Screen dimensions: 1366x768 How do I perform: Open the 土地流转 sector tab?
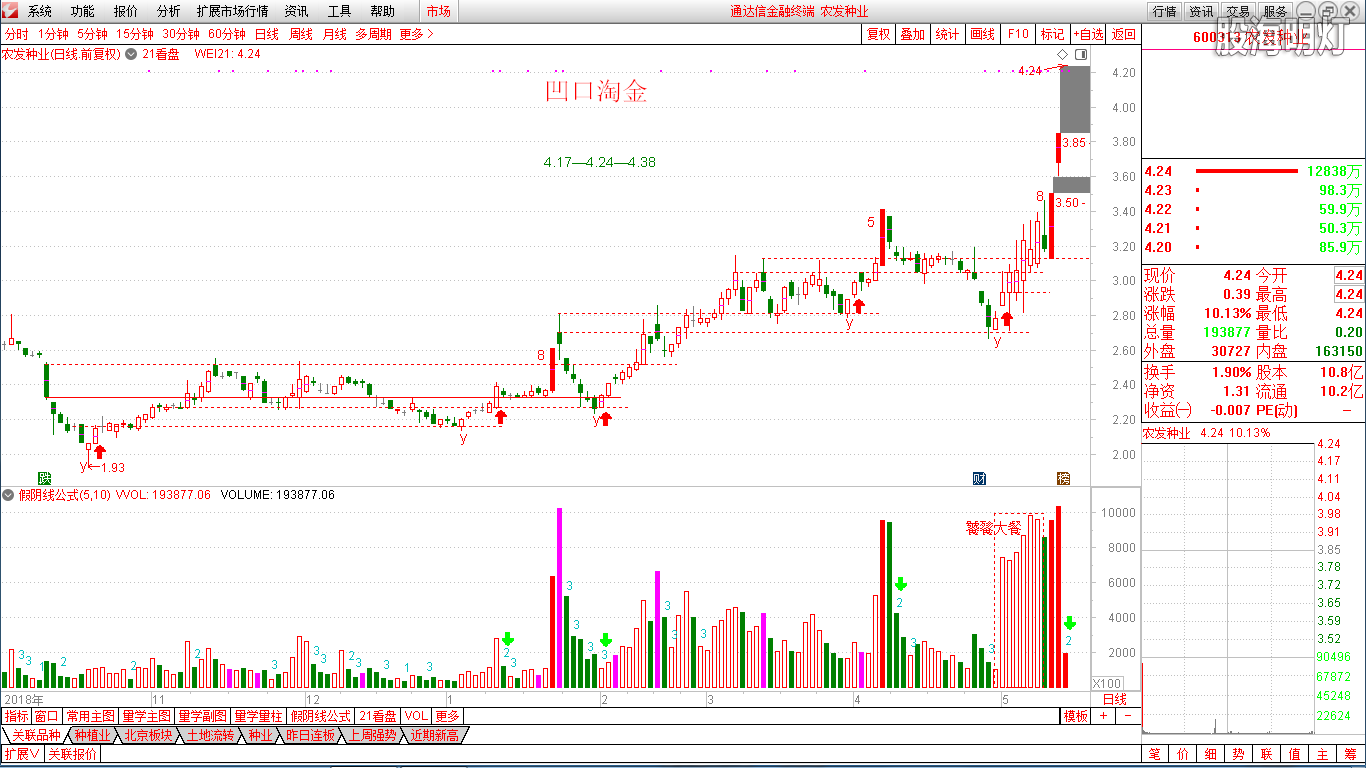click(210, 735)
